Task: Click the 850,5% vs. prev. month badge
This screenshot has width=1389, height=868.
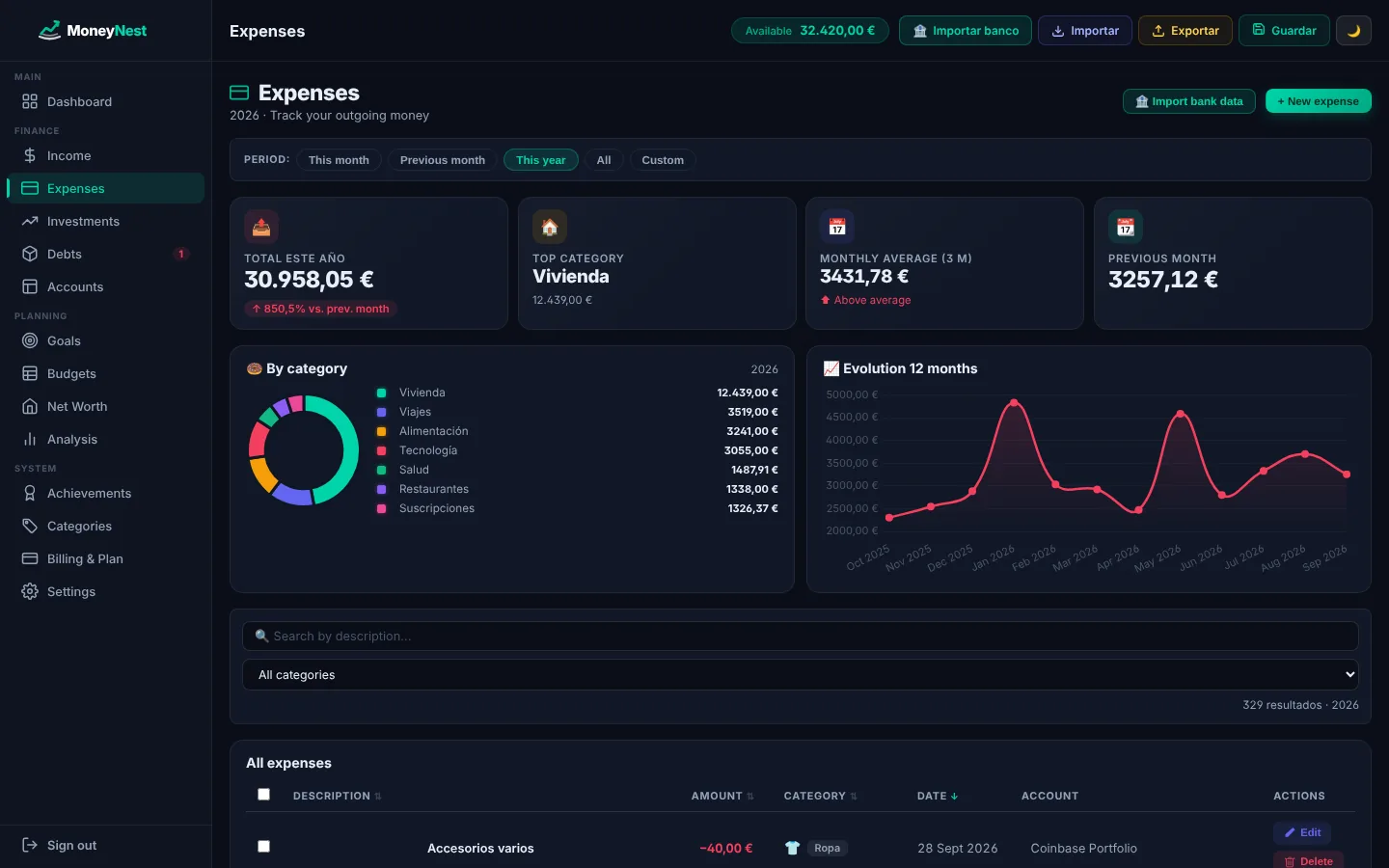Action: [320, 309]
